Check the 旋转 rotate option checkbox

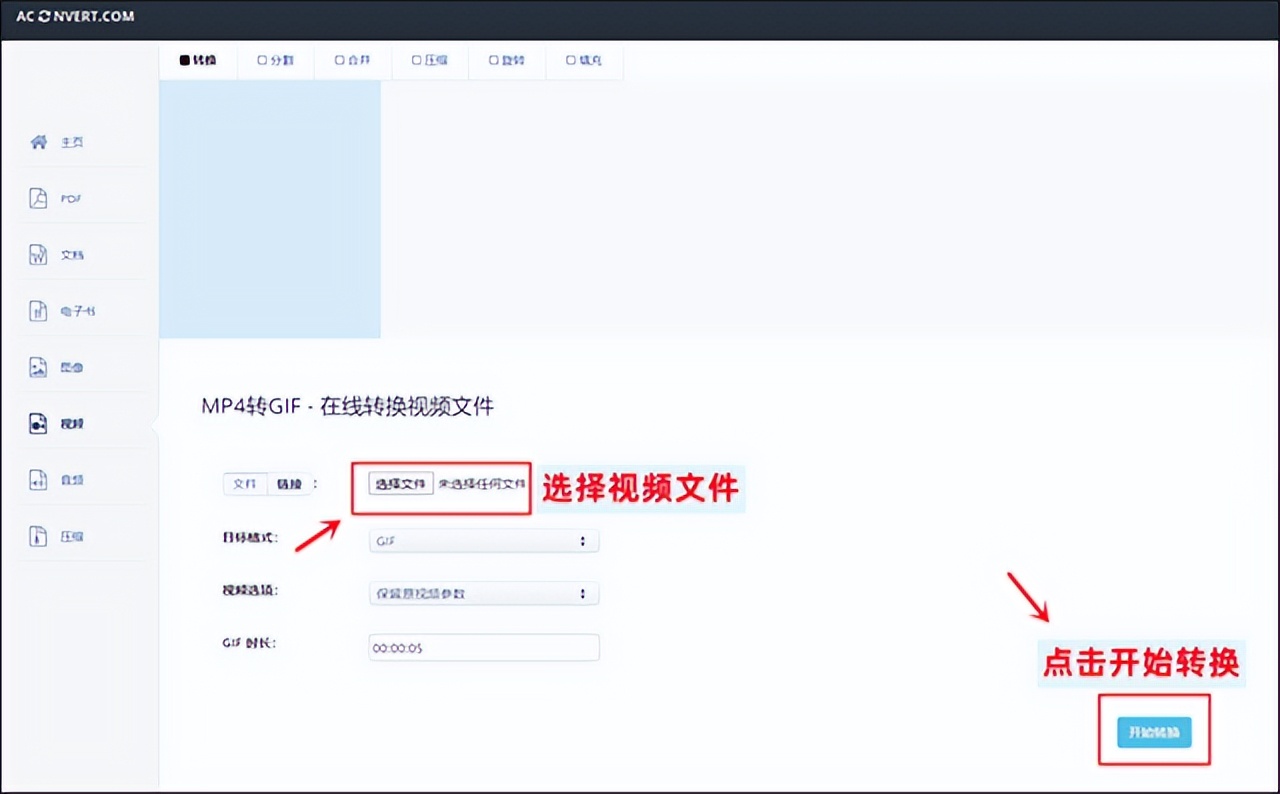492,60
